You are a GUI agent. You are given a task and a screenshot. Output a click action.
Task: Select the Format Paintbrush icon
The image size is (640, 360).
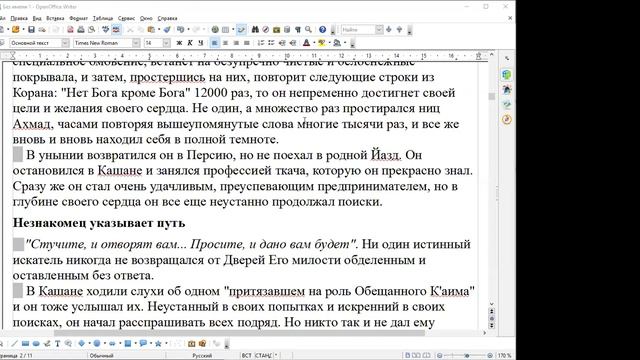coord(167,29)
